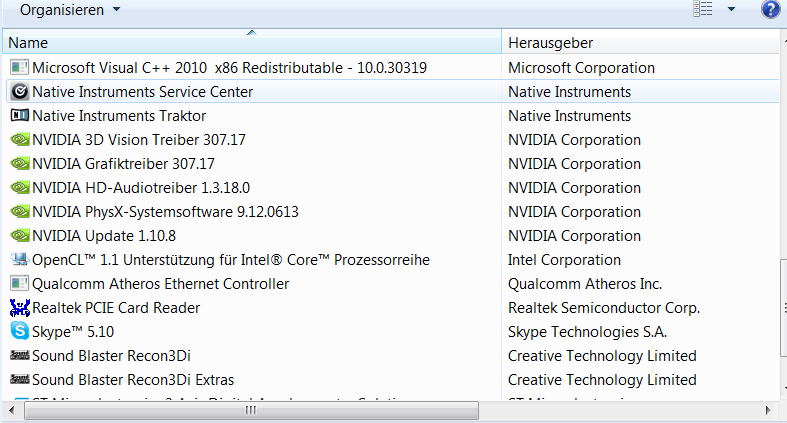Select Qualcomm Atheros Ethernet Controller entry
This screenshot has width=787, height=423.
[x=161, y=284]
